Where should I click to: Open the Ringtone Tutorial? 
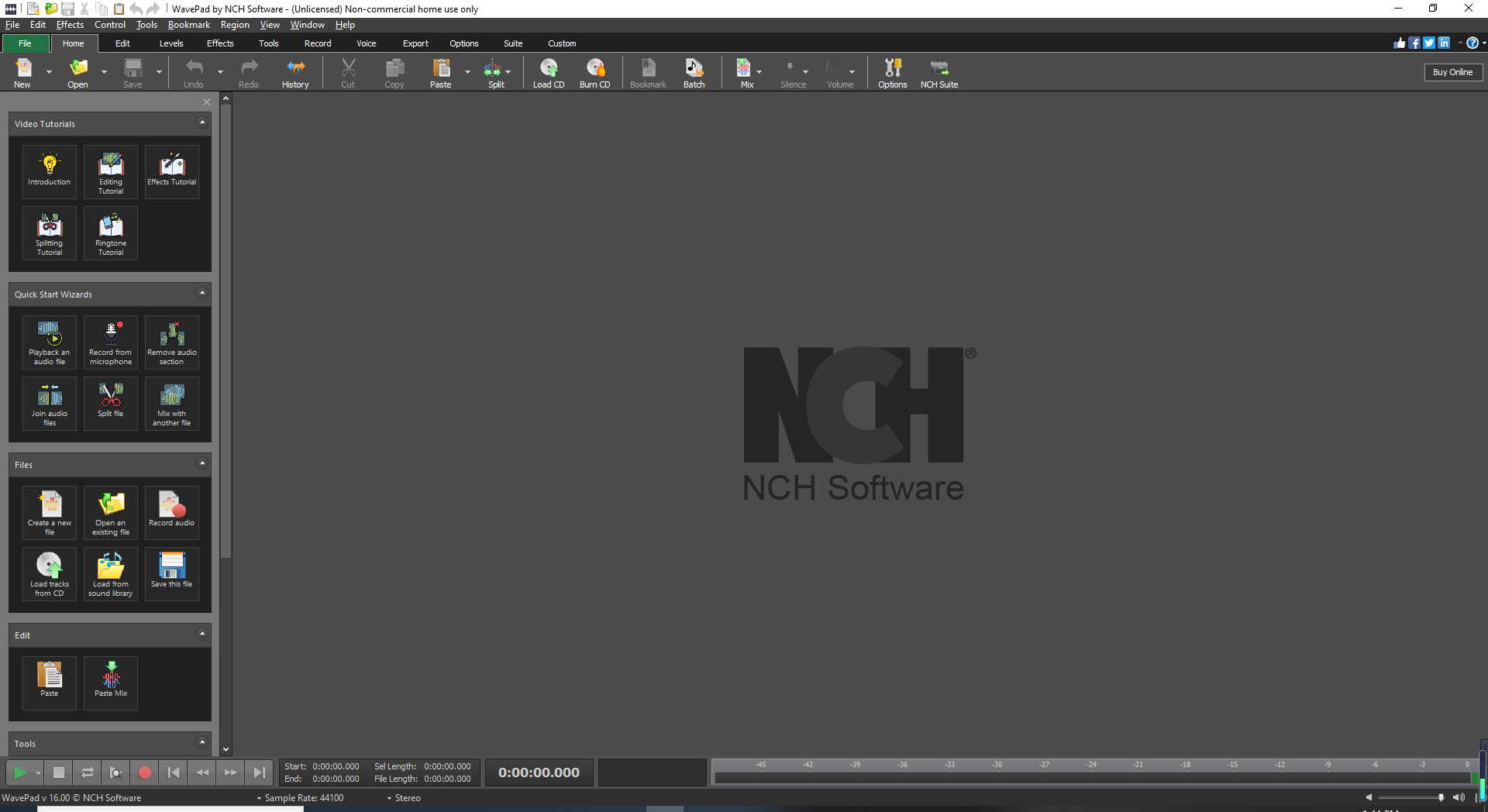click(x=111, y=233)
